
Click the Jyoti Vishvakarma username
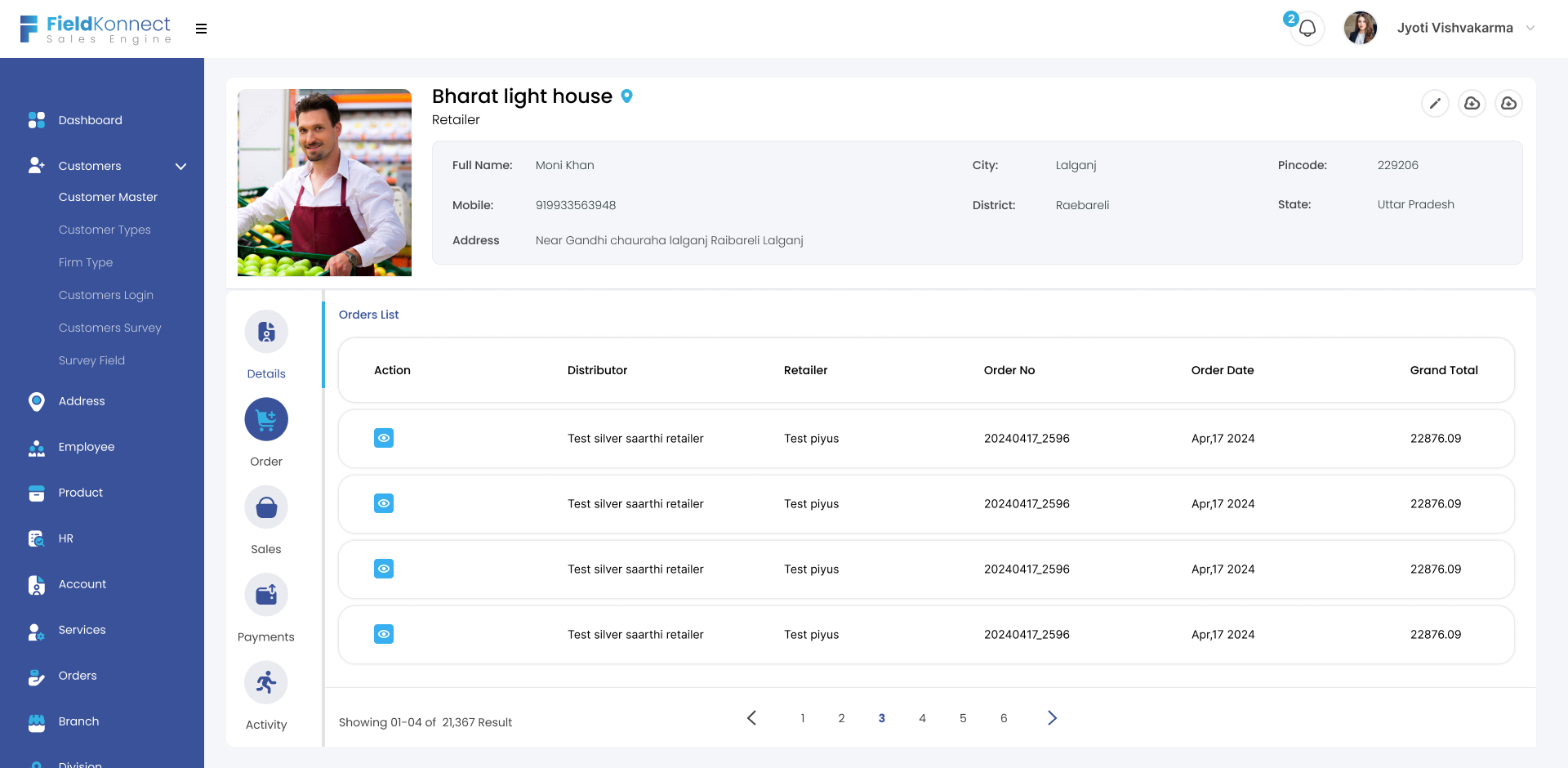(1454, 28)
